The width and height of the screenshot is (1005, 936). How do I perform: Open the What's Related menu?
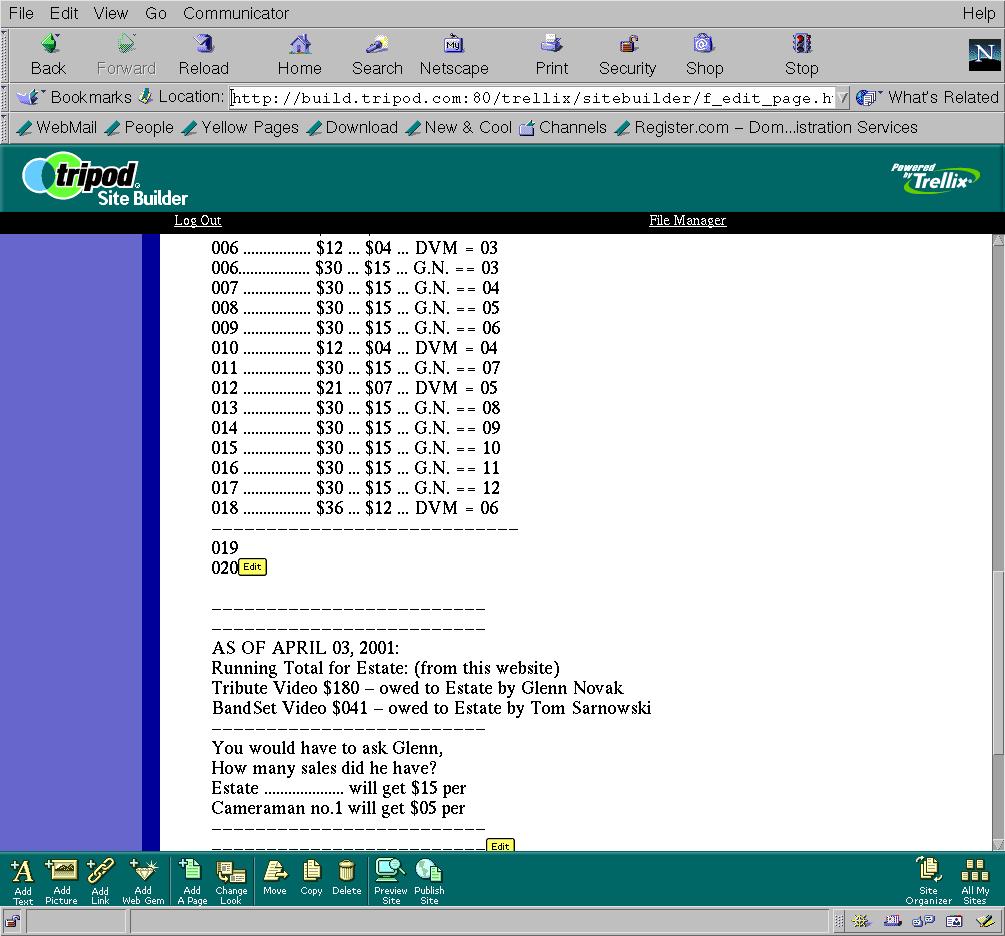(927, 97)
